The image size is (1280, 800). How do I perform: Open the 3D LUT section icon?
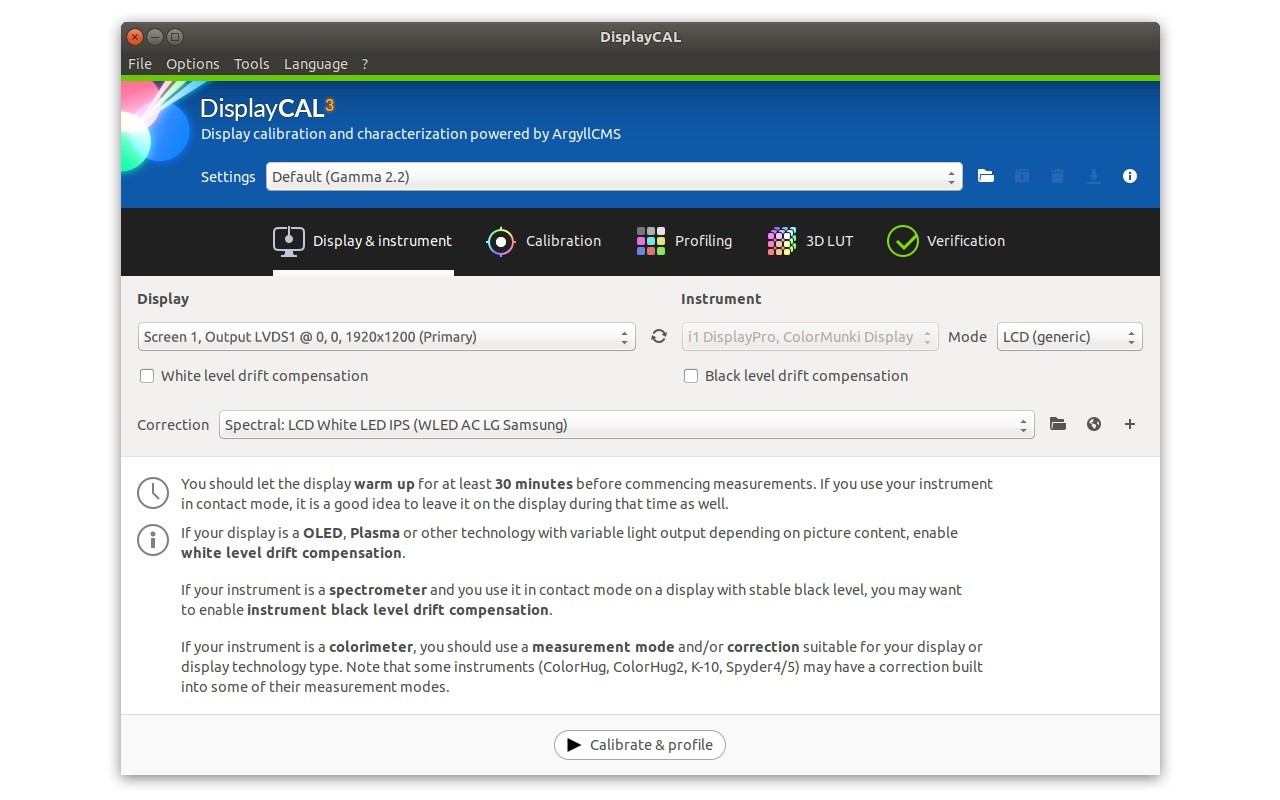pos(781,240)
